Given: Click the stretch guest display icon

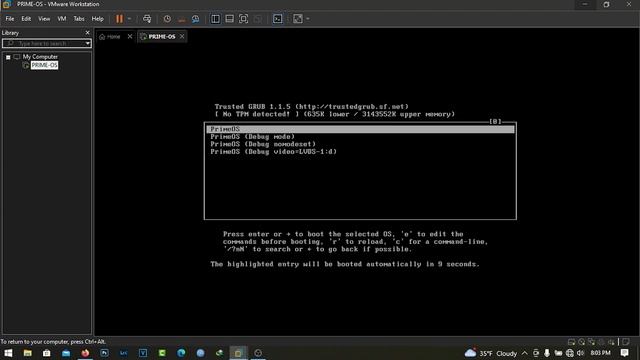Looking at the screenshot, I should (298, 19).
